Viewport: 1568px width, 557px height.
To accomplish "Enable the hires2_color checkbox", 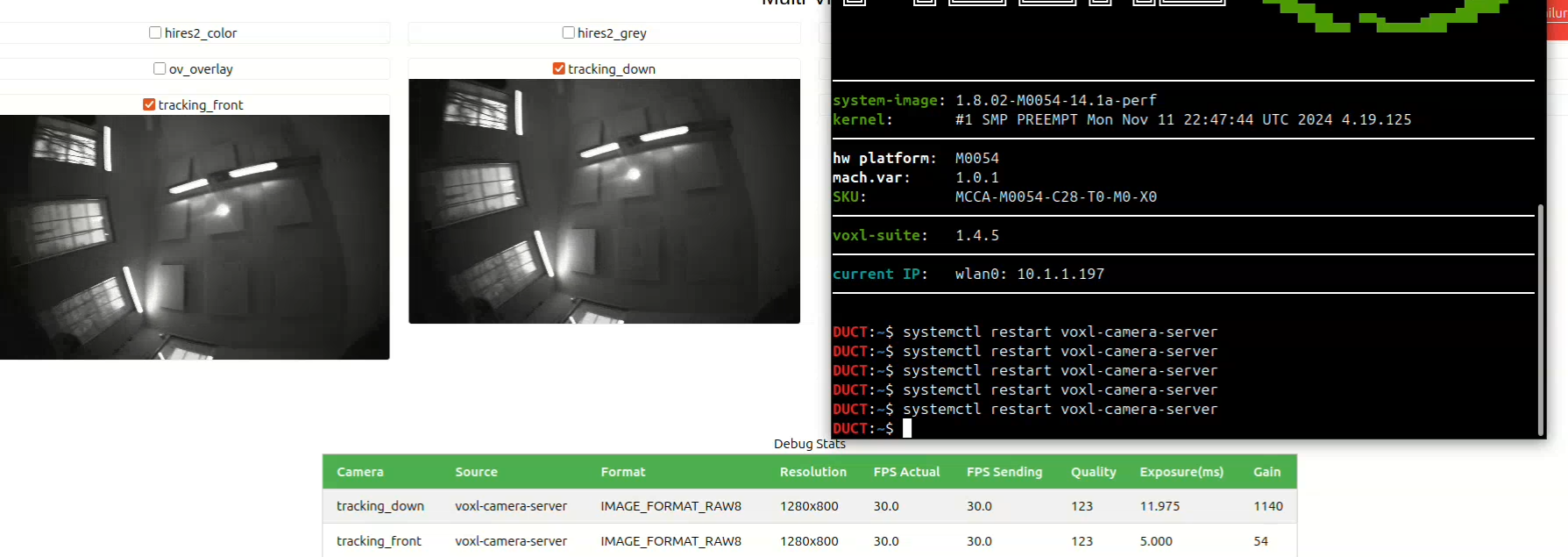I will point(155,32).
